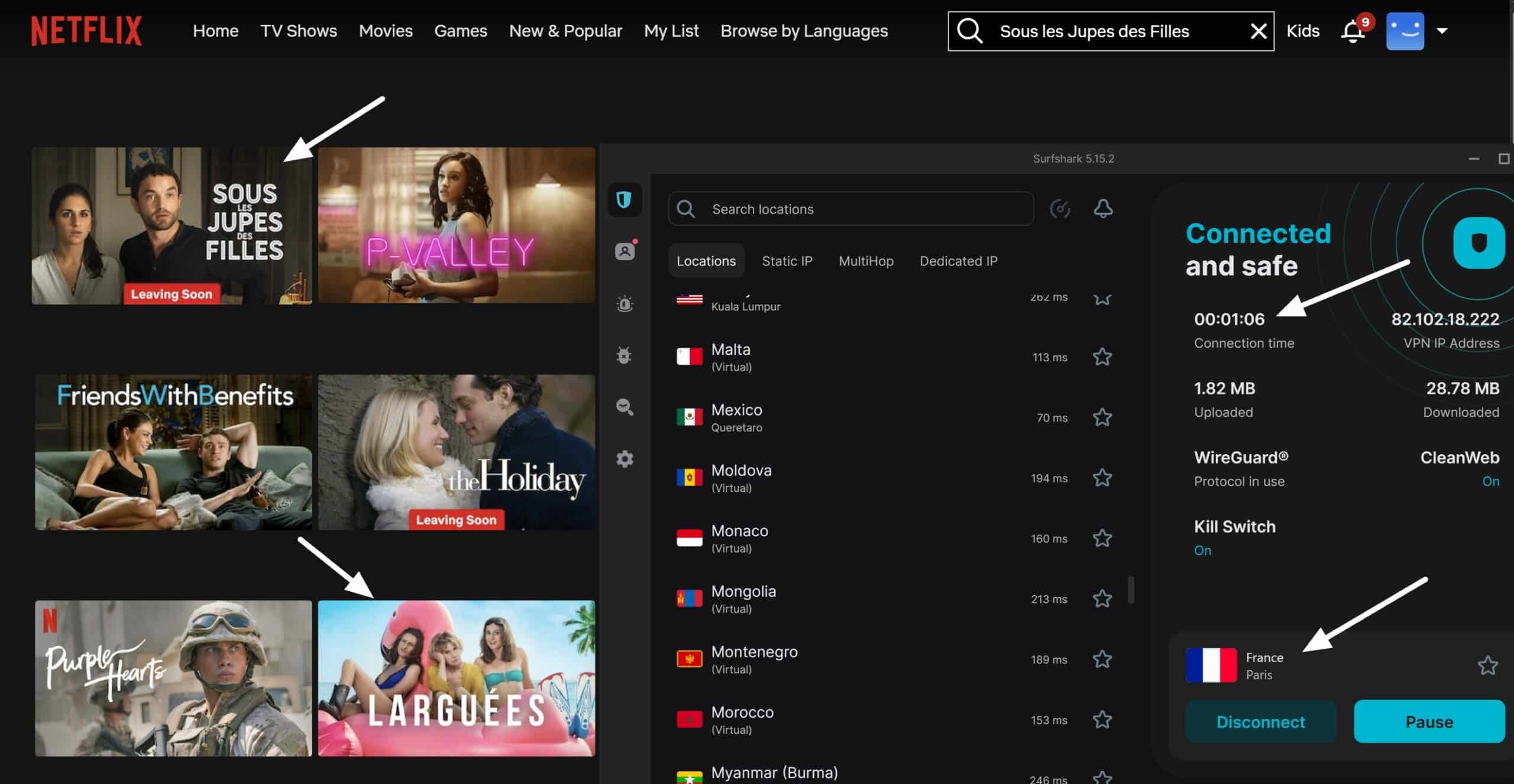This screenshot has height=784, width=1514.
Task: Click the Disconnect button
Action: coord(1261,721)
